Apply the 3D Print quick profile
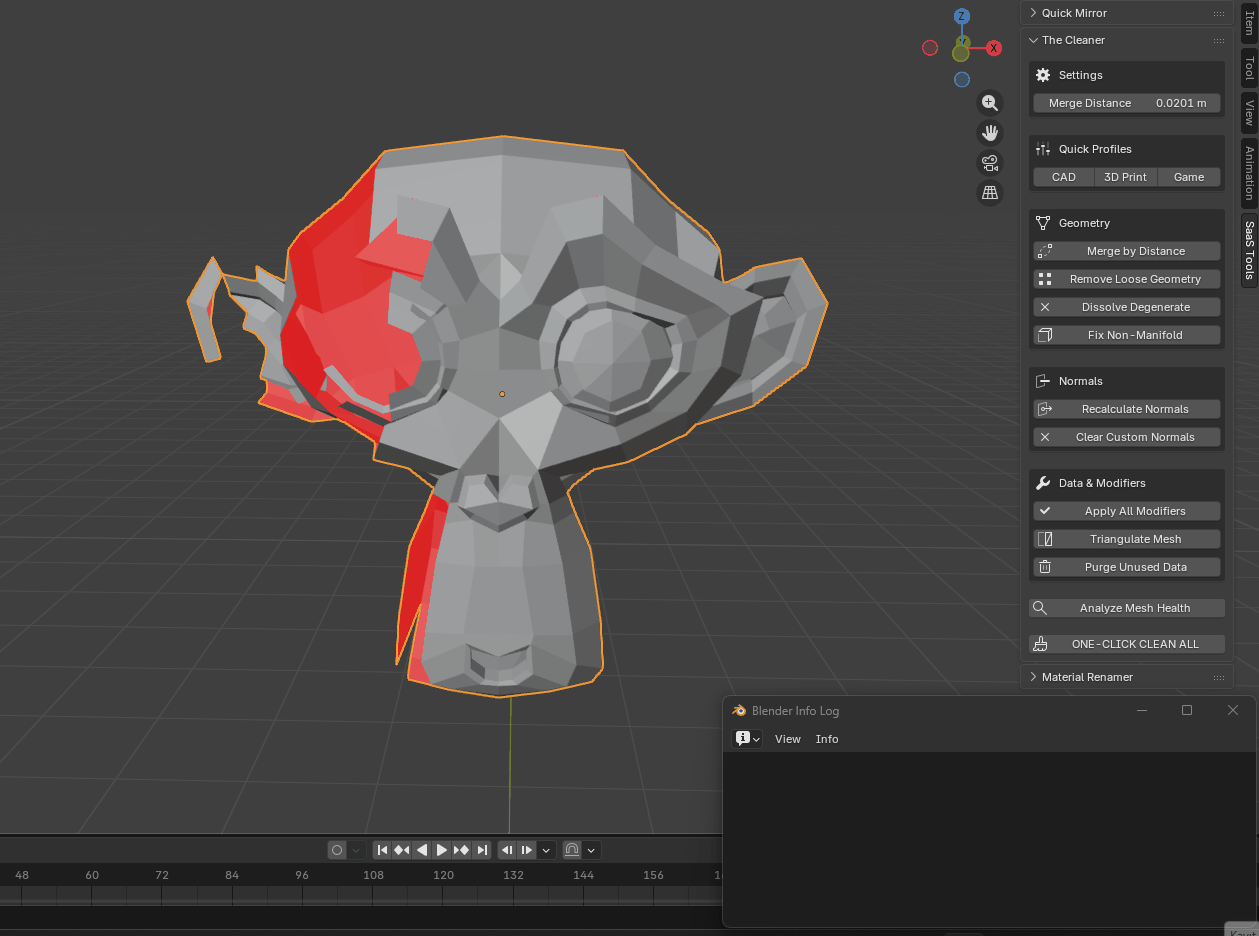 pos(1126,177)
